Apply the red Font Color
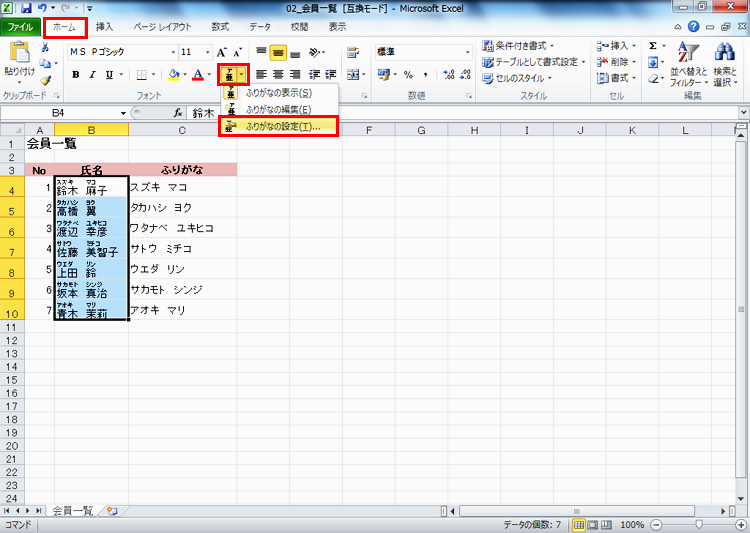Viewport: 750px width, 533px height. (198, 75)
